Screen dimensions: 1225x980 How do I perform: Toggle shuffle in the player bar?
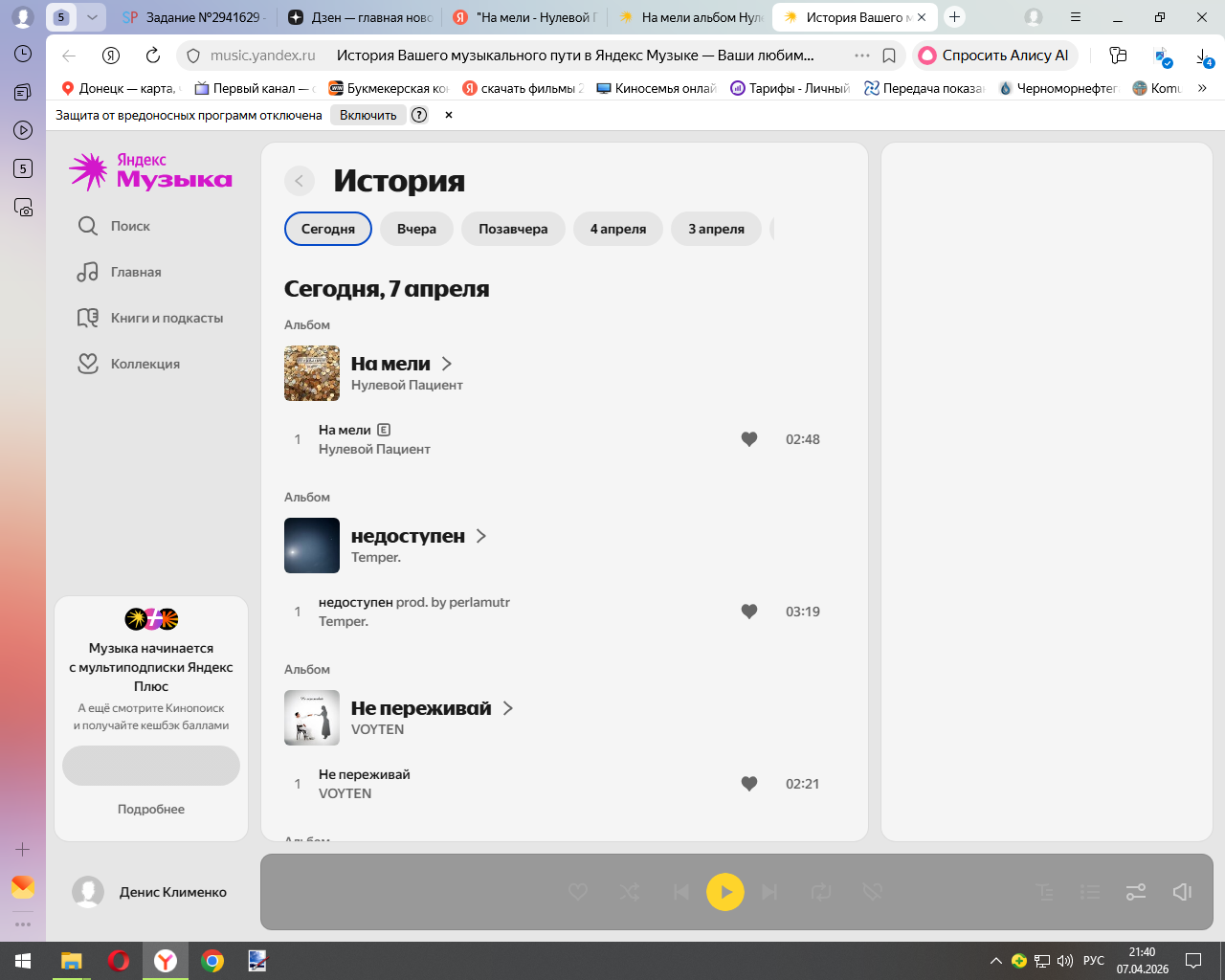tap(630, 892)
